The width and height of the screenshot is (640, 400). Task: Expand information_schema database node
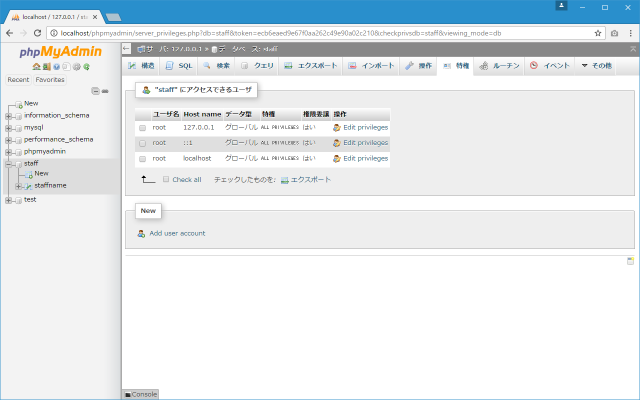[x=8, y=116]
